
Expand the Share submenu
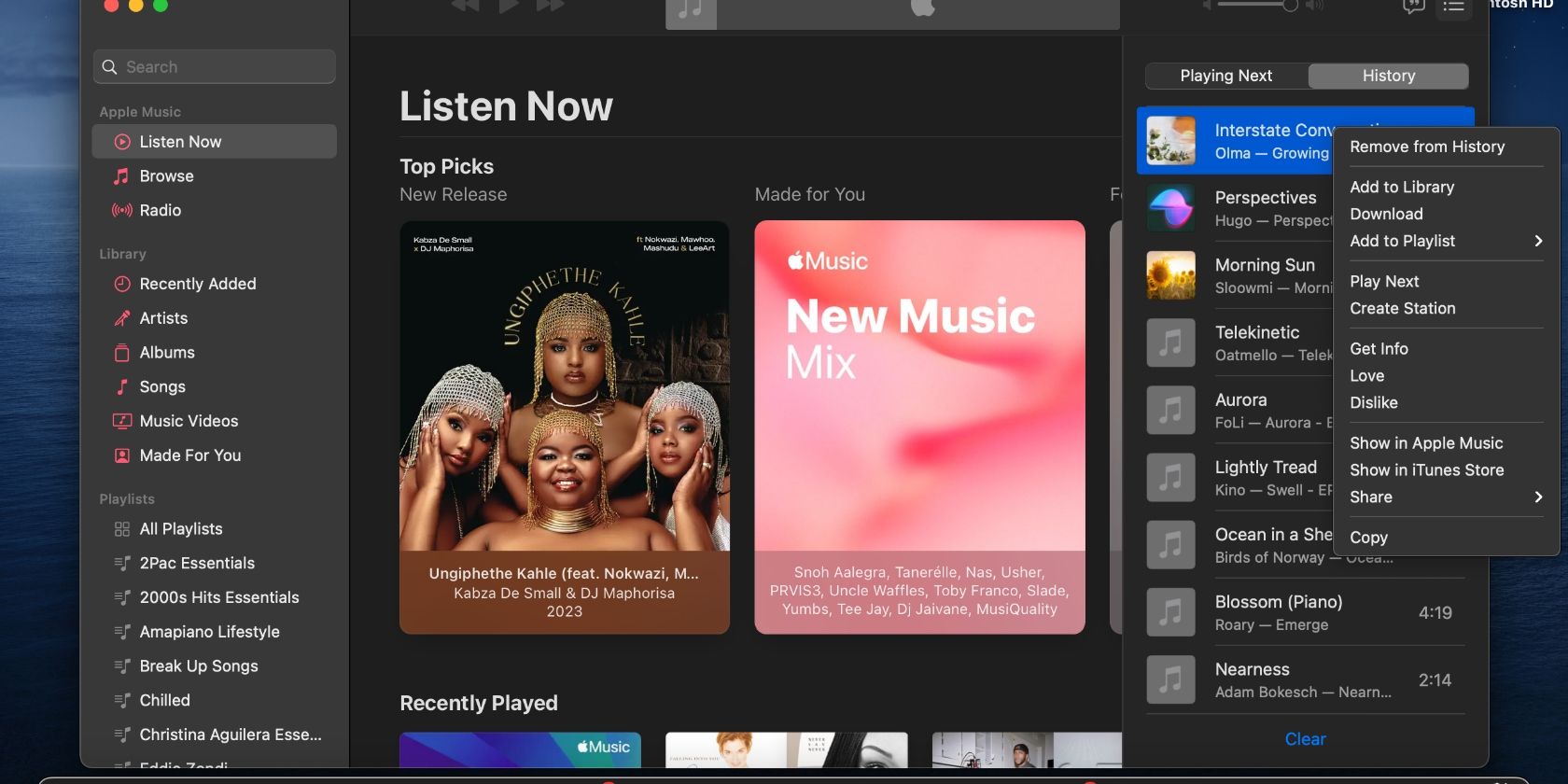(x=1447, y=497)
